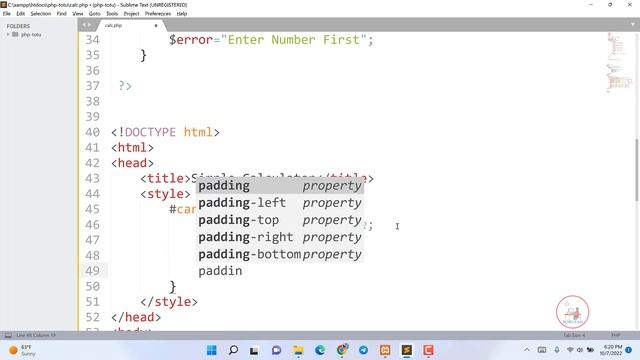Screen dimensions: 640x360
Task: Open the Help menu
Action: (x=182, y=13)
